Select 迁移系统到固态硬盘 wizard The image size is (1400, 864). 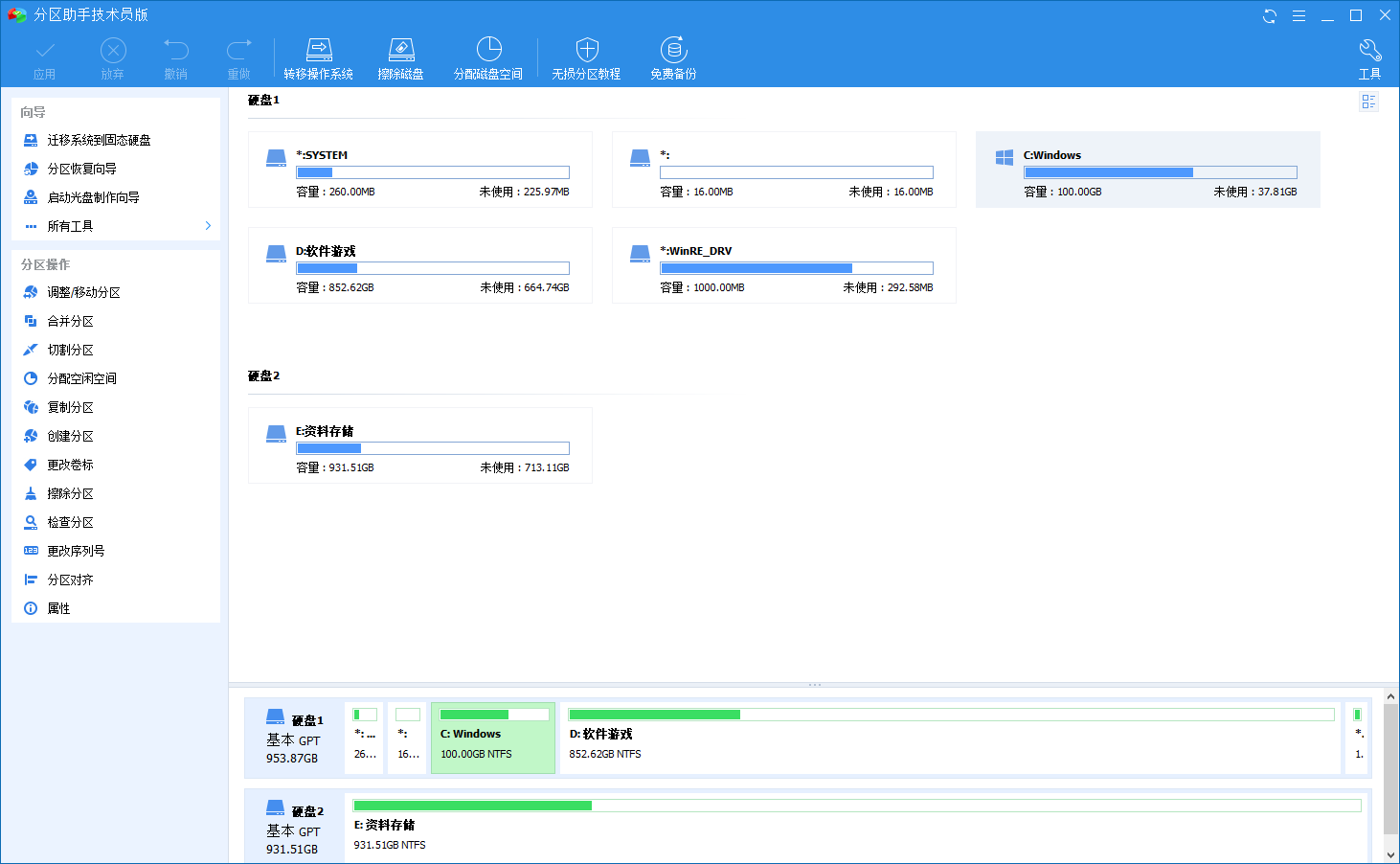coord(99,140)
